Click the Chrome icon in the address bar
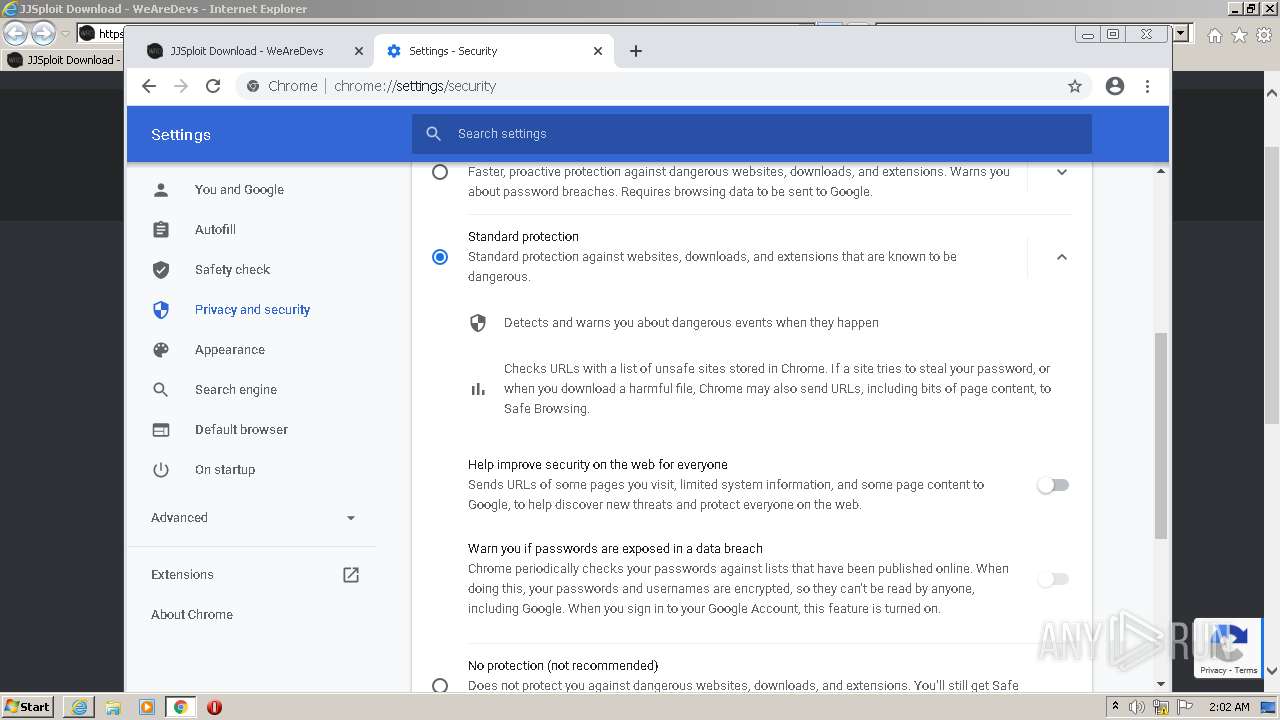This screenshot has height=720, width=1280. tap(253, 86)
